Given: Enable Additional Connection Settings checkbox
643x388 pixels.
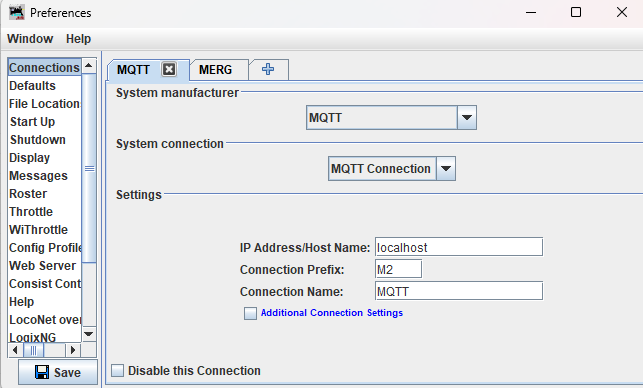Looking at the screenshot, I should click(x=250, y=313).
